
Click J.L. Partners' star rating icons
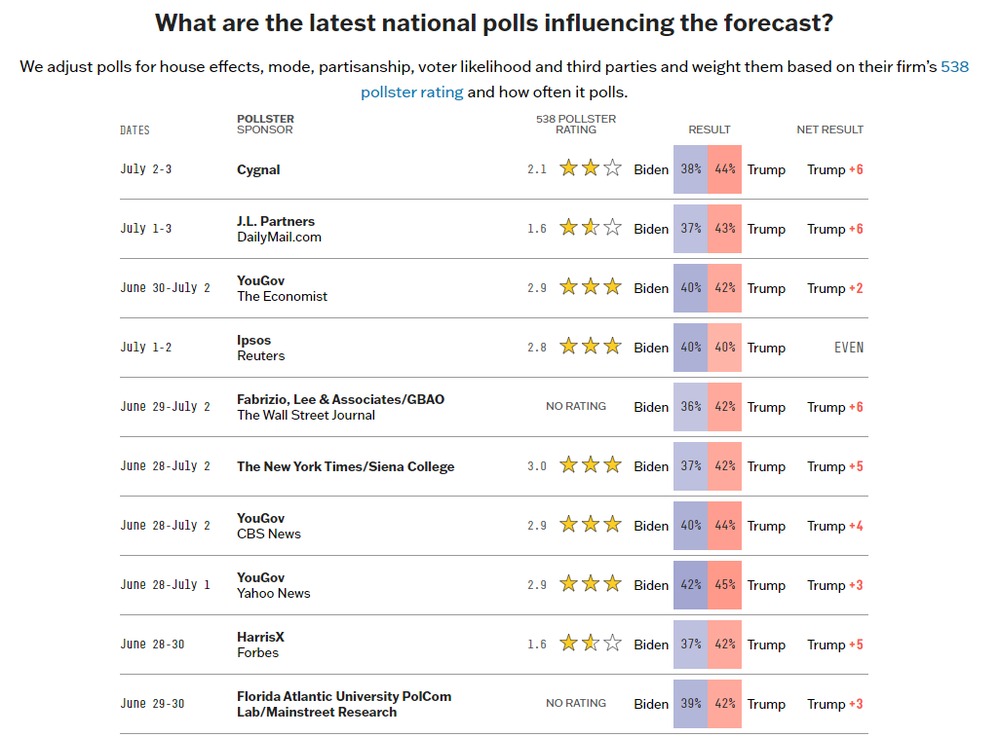[x=591, y=228]
